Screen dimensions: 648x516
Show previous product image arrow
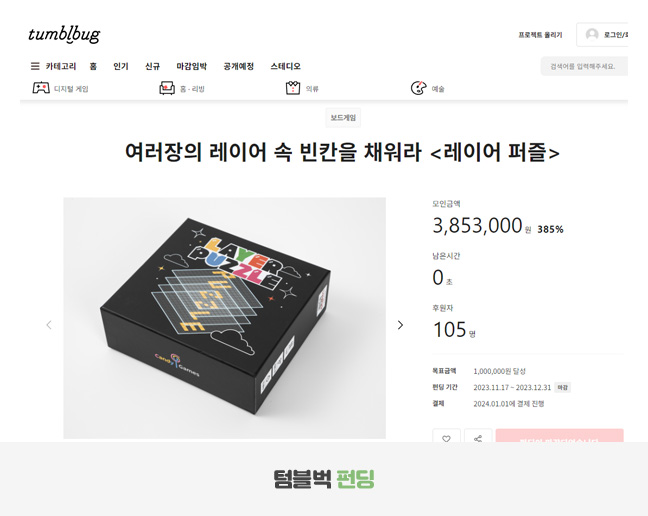click(x=49, y=325)
